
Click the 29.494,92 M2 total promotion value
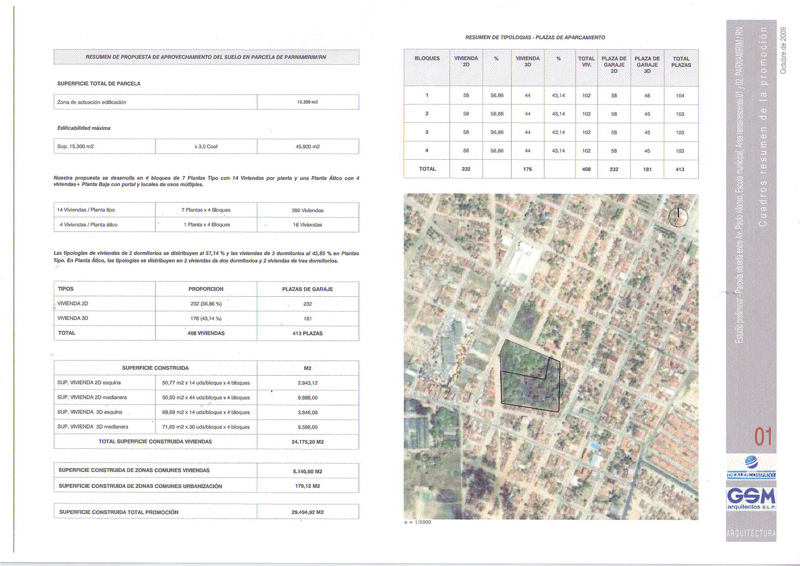(x=307, y=511)
